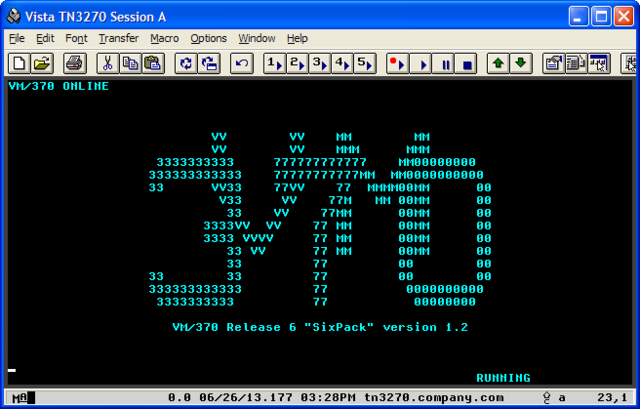Open the Macro menu
The image size is (640, 409).
pos(164,38)
